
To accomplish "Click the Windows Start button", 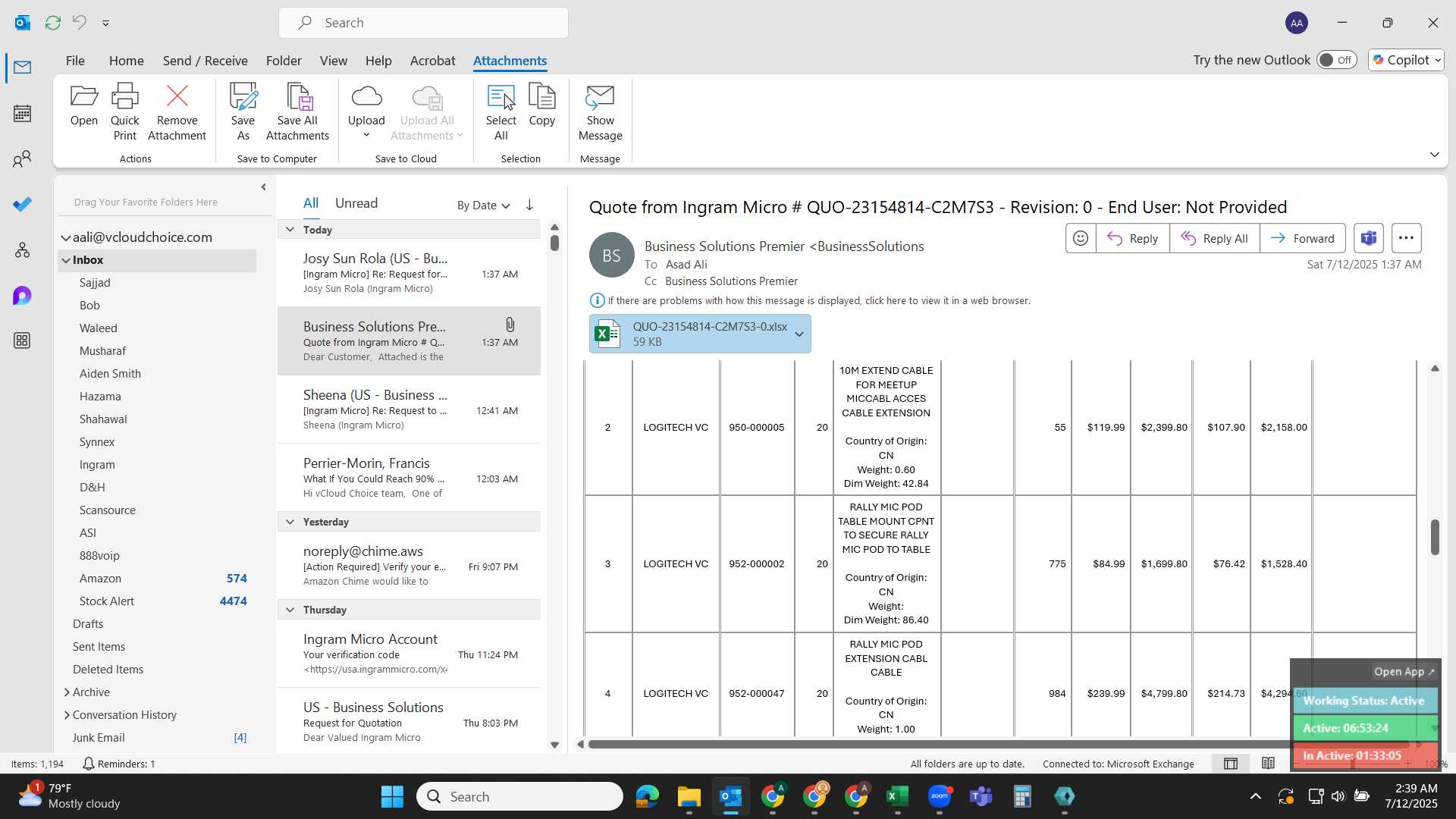I will [x=392, y=796].
